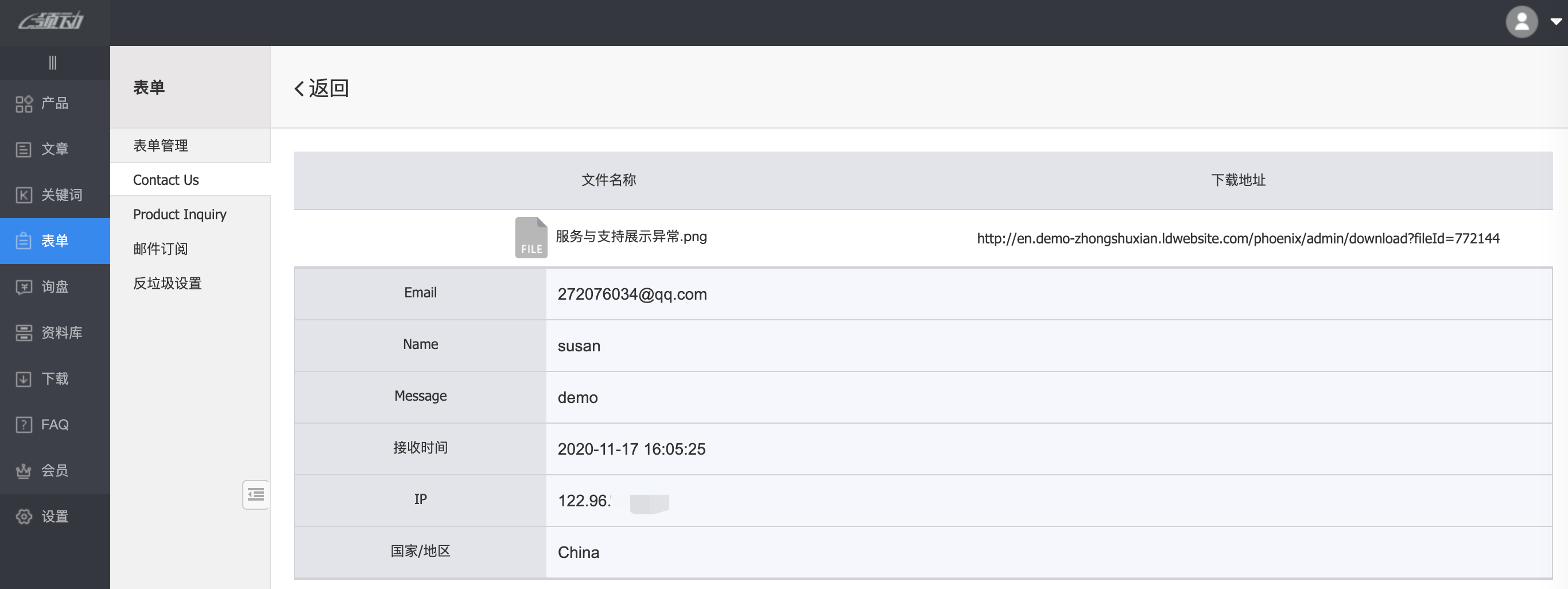Expand the user account dropdown arrow
This screenshot has width=1568, height=589.
point(1555,22)
